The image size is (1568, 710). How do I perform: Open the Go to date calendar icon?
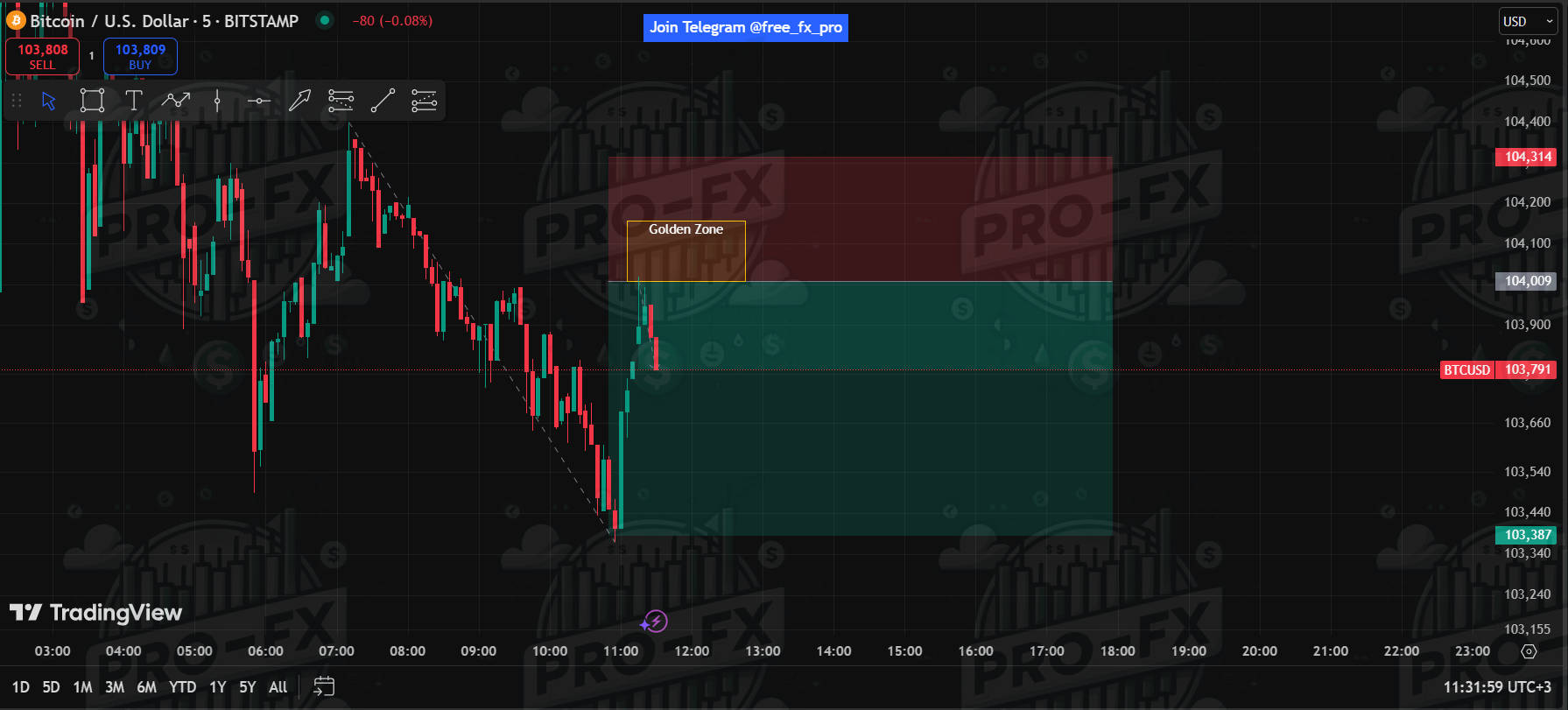point(324,686)
